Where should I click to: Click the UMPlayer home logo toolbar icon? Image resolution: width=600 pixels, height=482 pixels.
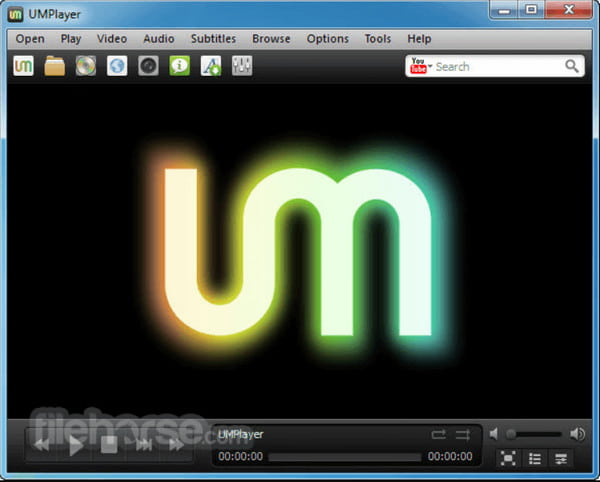click(23, 66)
